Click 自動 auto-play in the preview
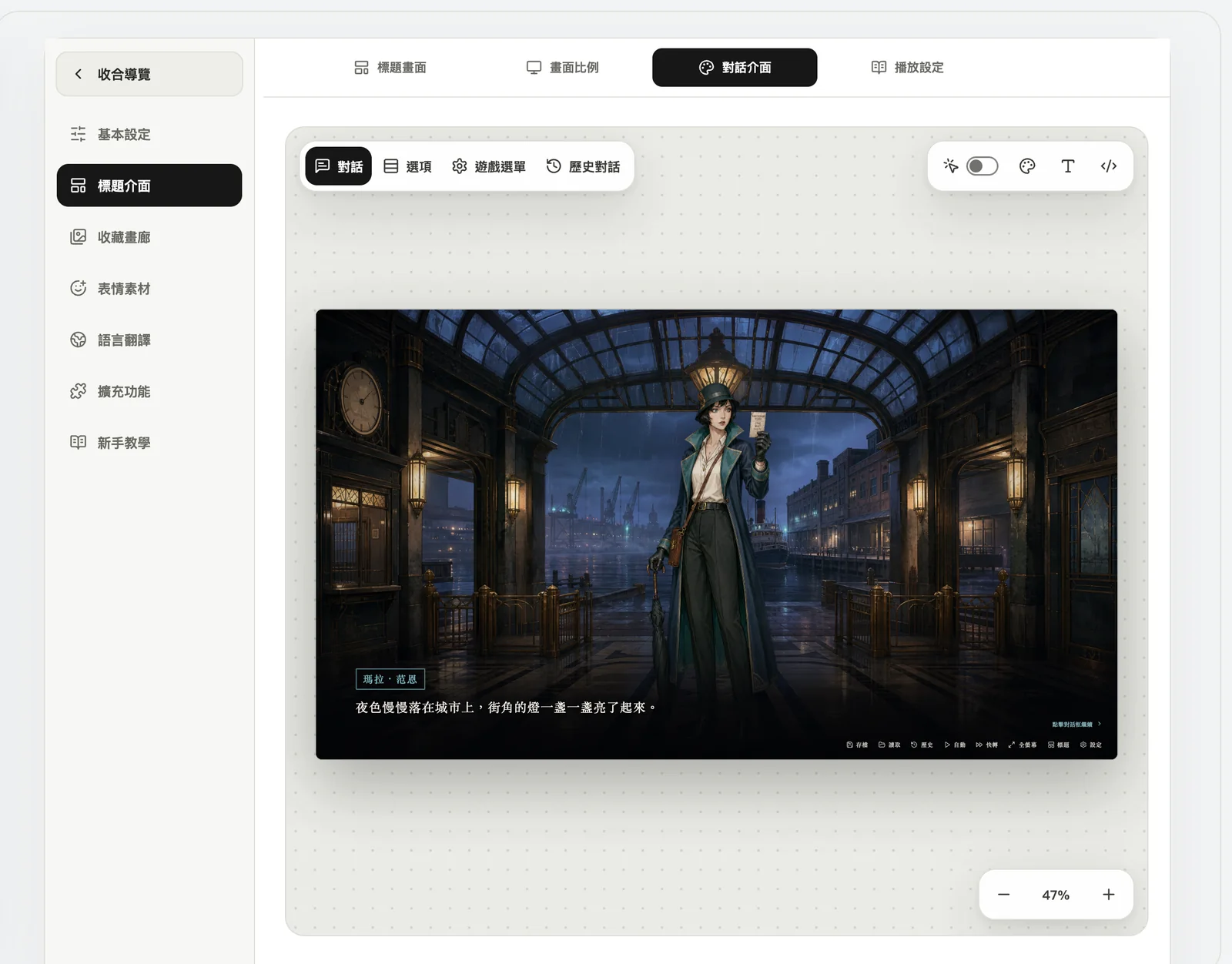 click(x=955, y=745)
